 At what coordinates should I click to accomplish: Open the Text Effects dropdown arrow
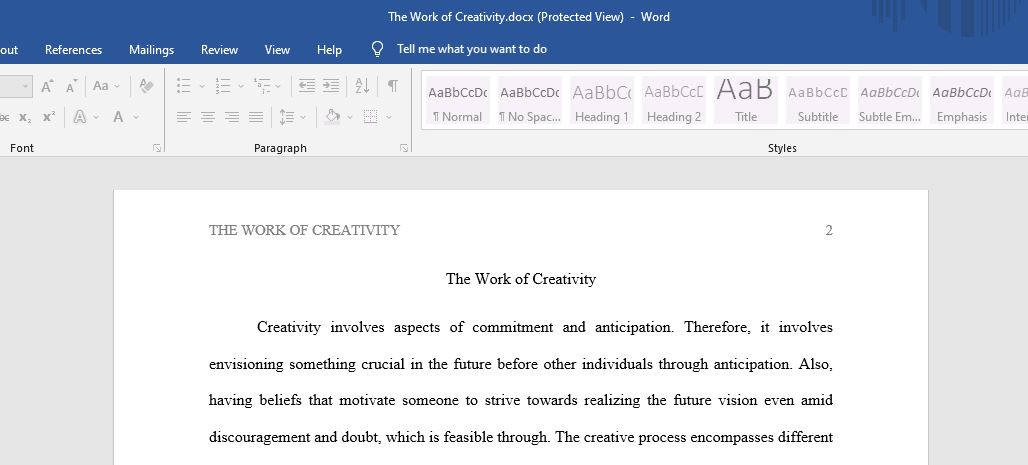click(96, 117)
